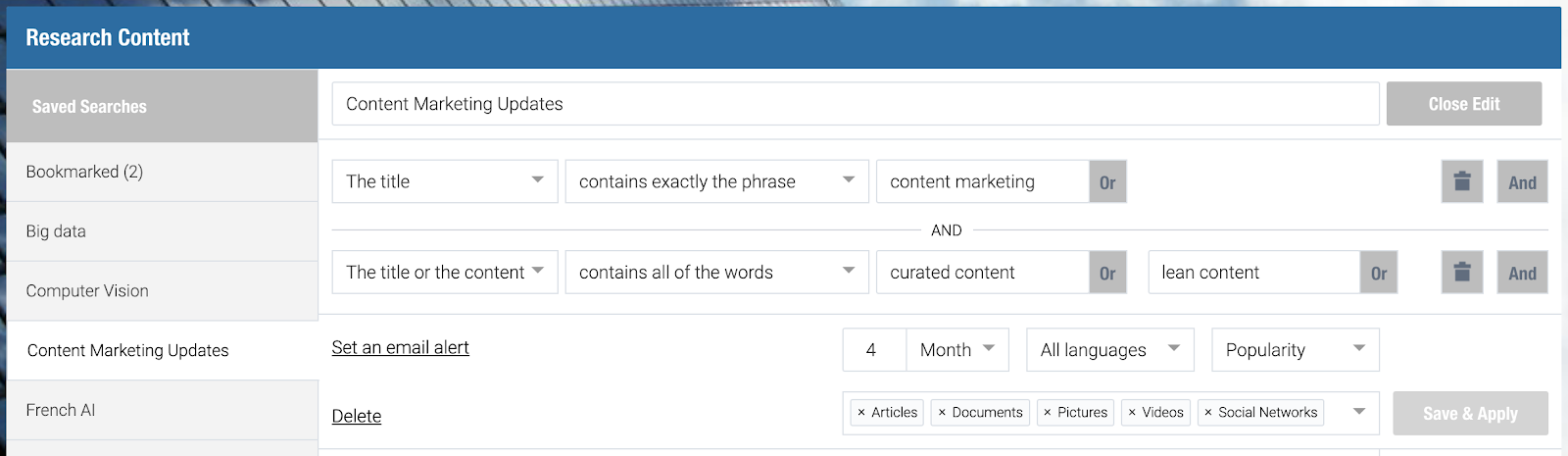This screenshot has width=1568, height=456.
Task: Open the 'The title' field dropdown
Action: (445, 181)
